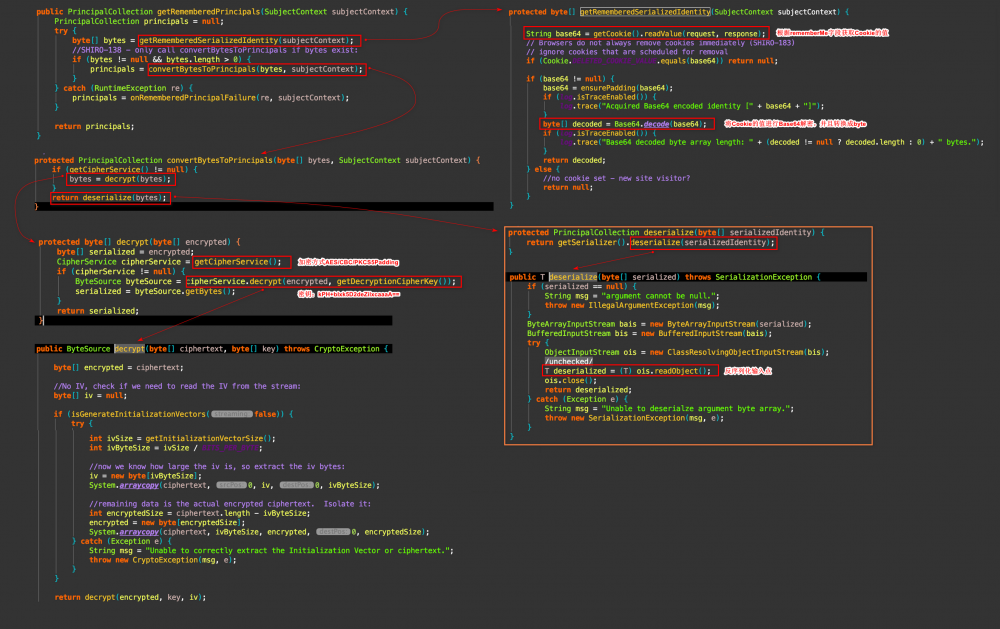
Task: Select the '//SHIRO-138 - only call convertBytesToPrincipals' comment
Action: point(215,50)
